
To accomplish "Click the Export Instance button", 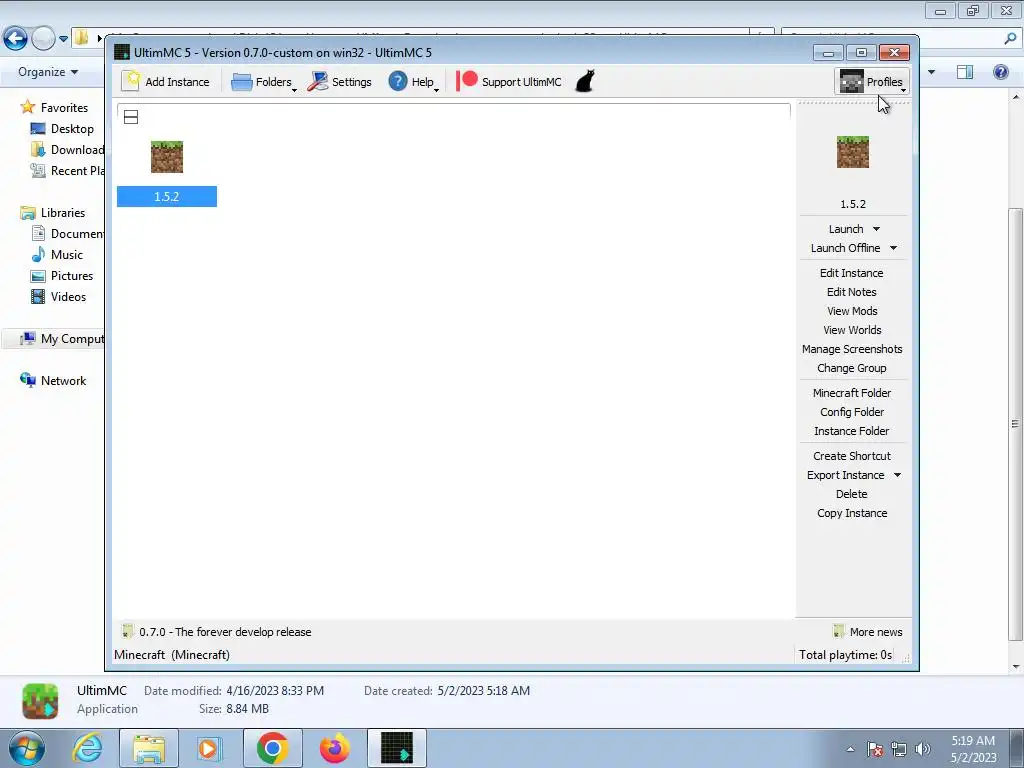I will pyautogui.click(x=845, y=475).
